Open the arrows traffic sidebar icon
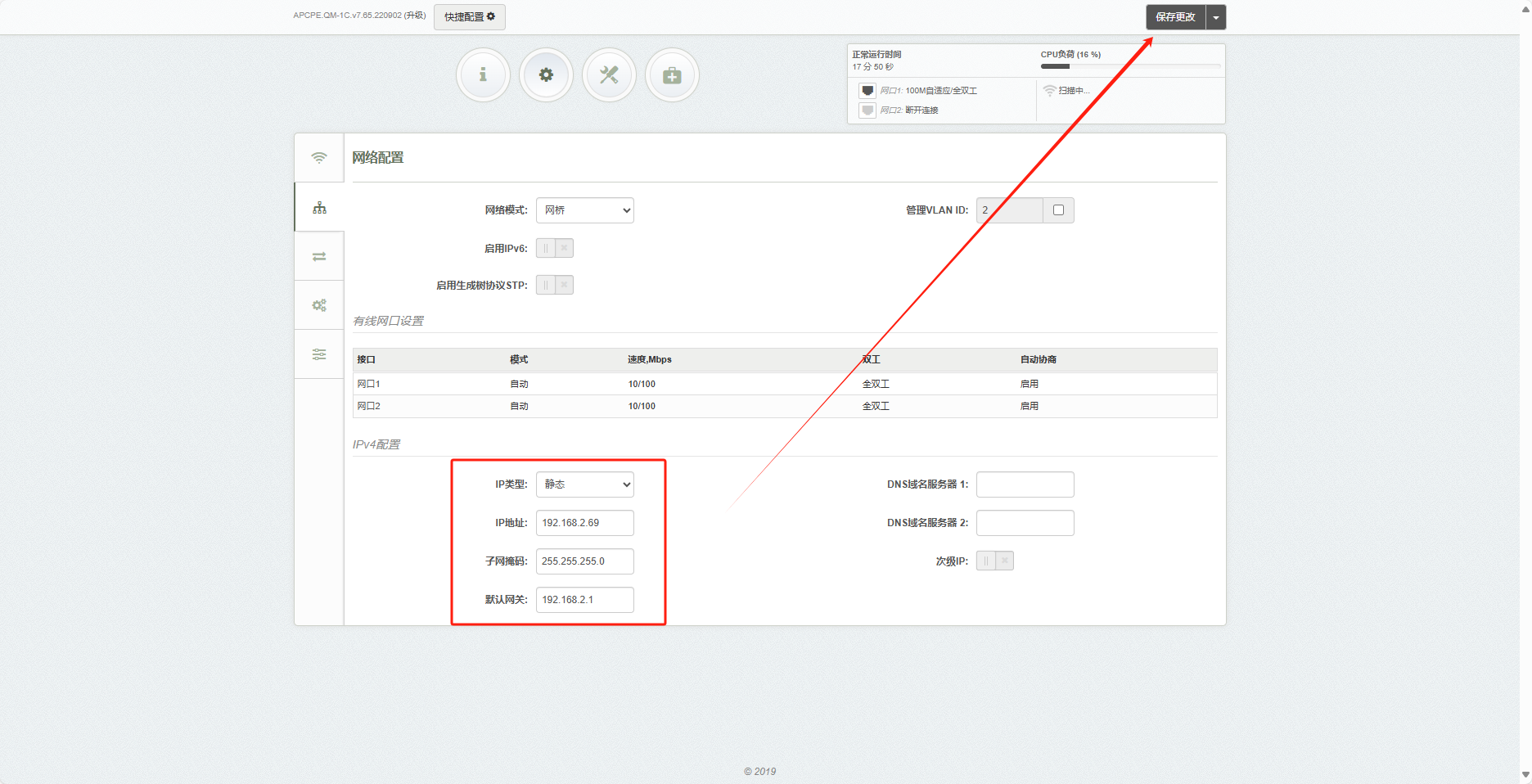Viewport: 1532px width, 784px height. (x=319, y=256)
